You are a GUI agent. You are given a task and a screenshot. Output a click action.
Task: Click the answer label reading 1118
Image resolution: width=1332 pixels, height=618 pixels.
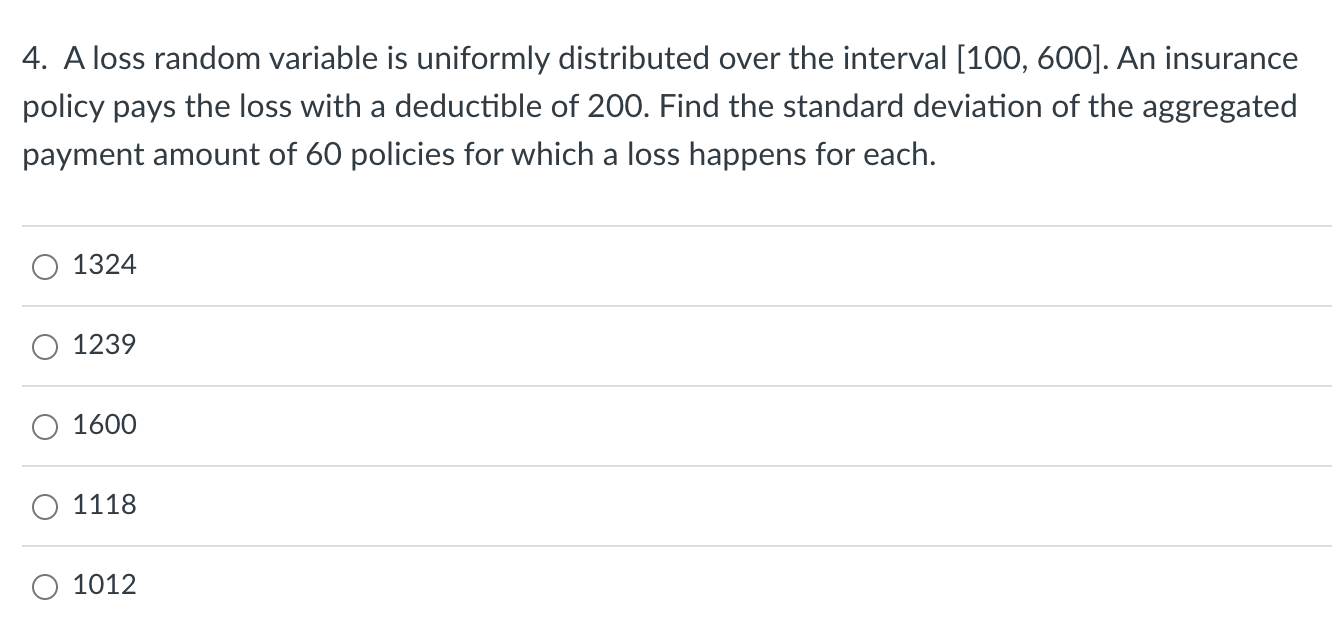(x=104, y=505)
